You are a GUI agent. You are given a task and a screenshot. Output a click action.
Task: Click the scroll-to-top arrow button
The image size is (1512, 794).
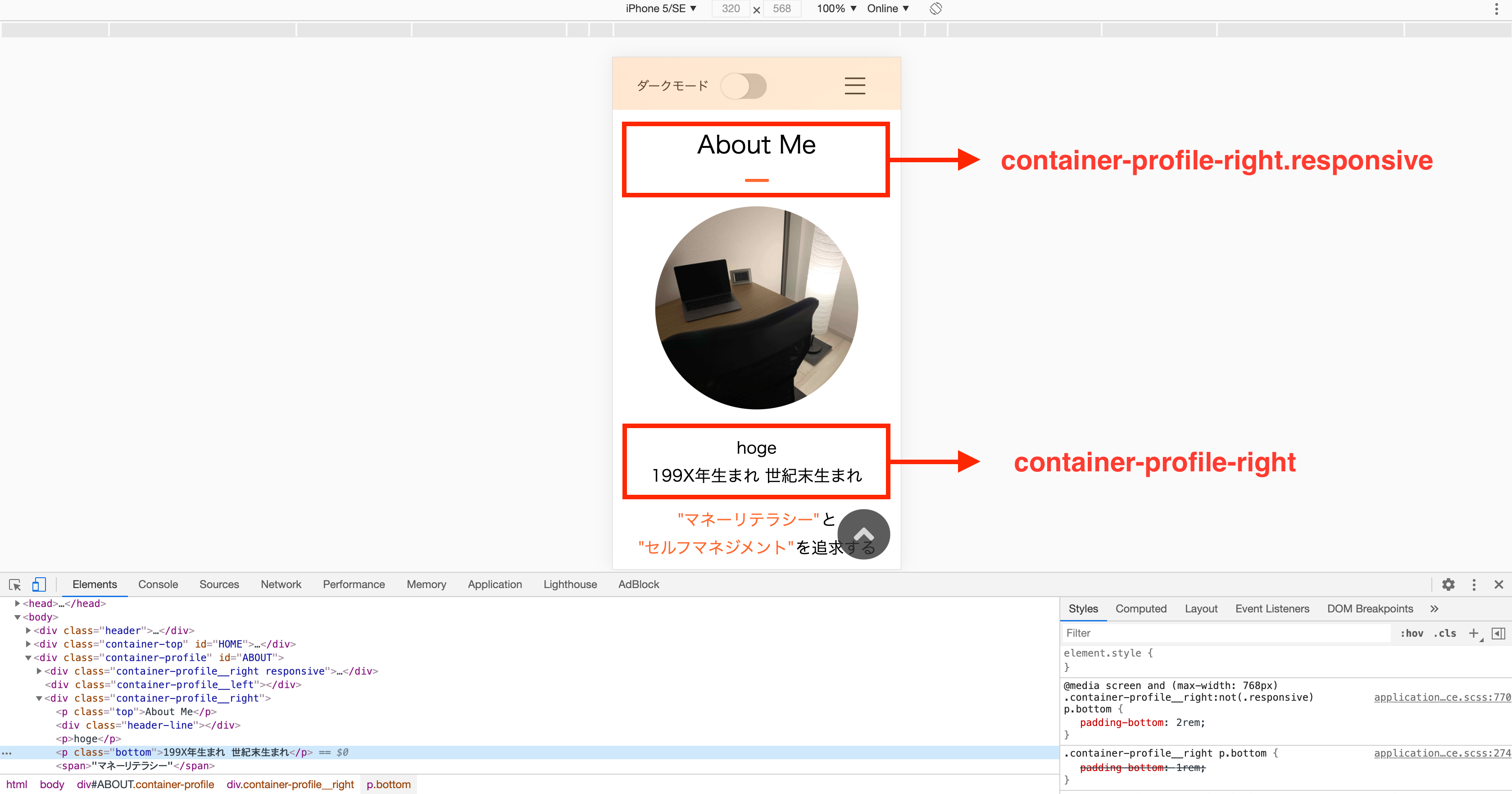[863, 534]
